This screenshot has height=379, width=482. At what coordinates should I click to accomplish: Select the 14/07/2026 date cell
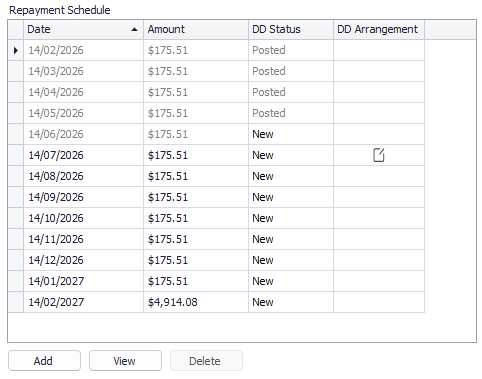click(x=83, y=155)
